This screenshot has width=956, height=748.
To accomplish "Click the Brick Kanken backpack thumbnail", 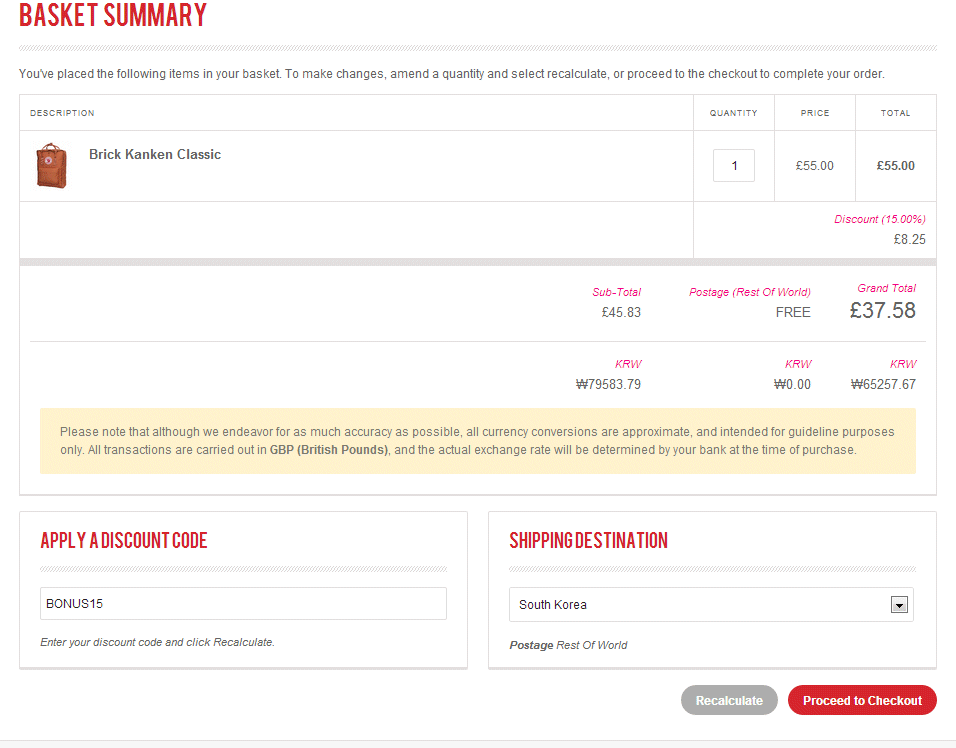I will [51, 166].
